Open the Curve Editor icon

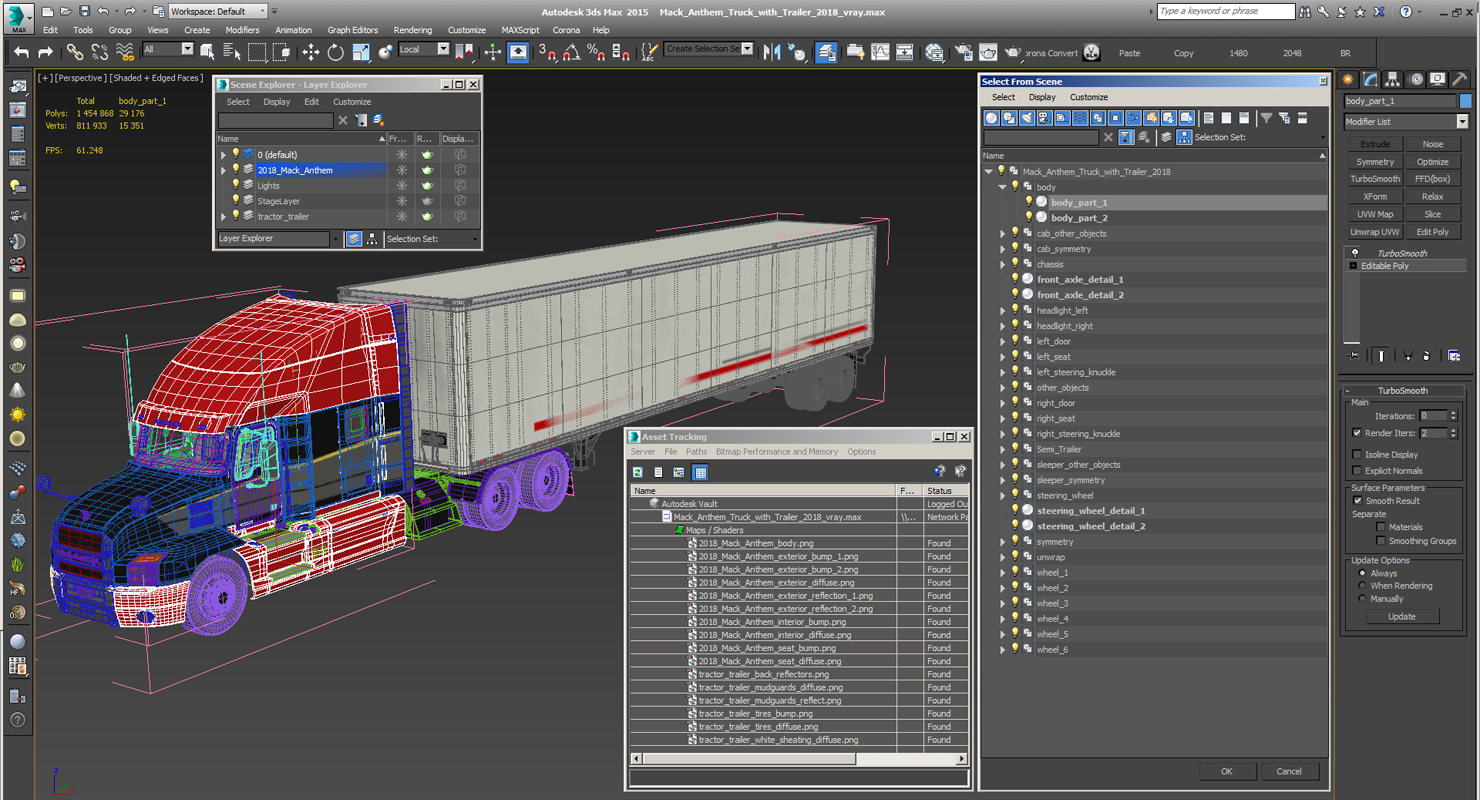click(x=880, y=52)
